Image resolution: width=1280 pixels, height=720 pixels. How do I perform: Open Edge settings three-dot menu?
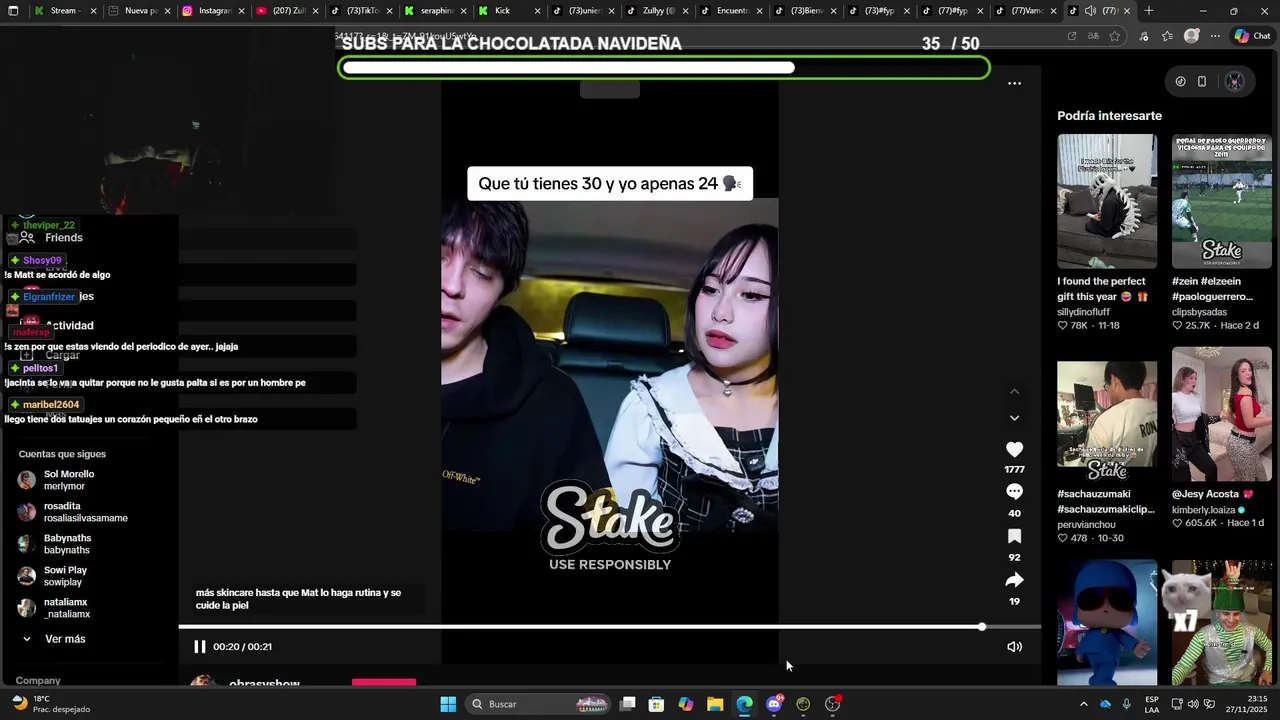pos(1215,36)
